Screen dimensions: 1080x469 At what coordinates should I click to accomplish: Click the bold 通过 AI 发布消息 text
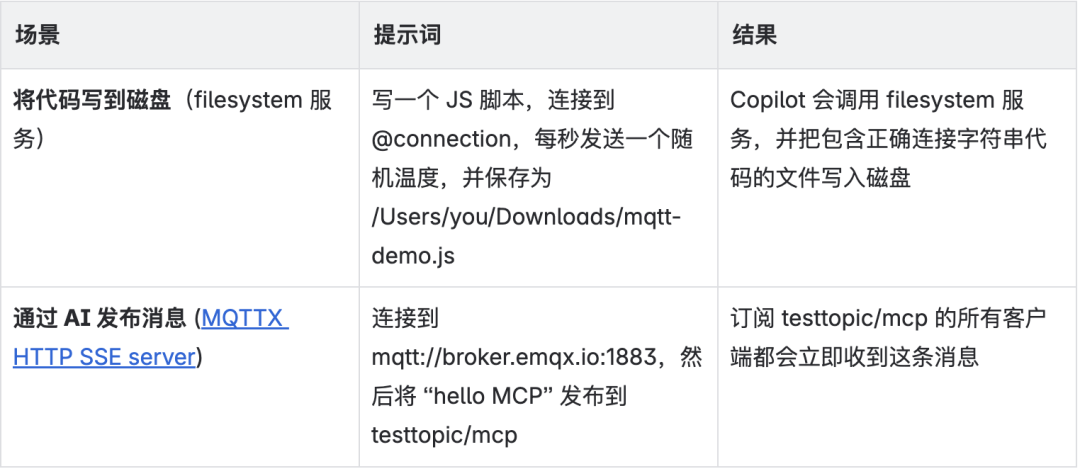point(99,319)
